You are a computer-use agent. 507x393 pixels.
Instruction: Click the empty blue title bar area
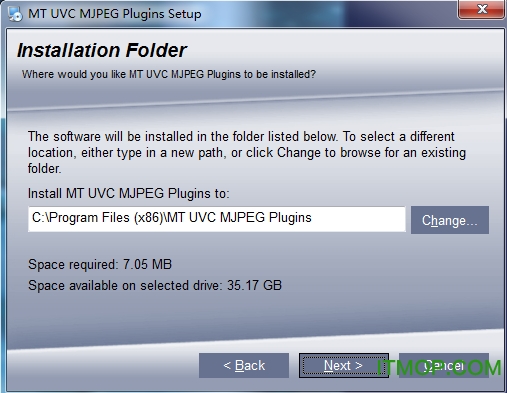coord(327,13)
